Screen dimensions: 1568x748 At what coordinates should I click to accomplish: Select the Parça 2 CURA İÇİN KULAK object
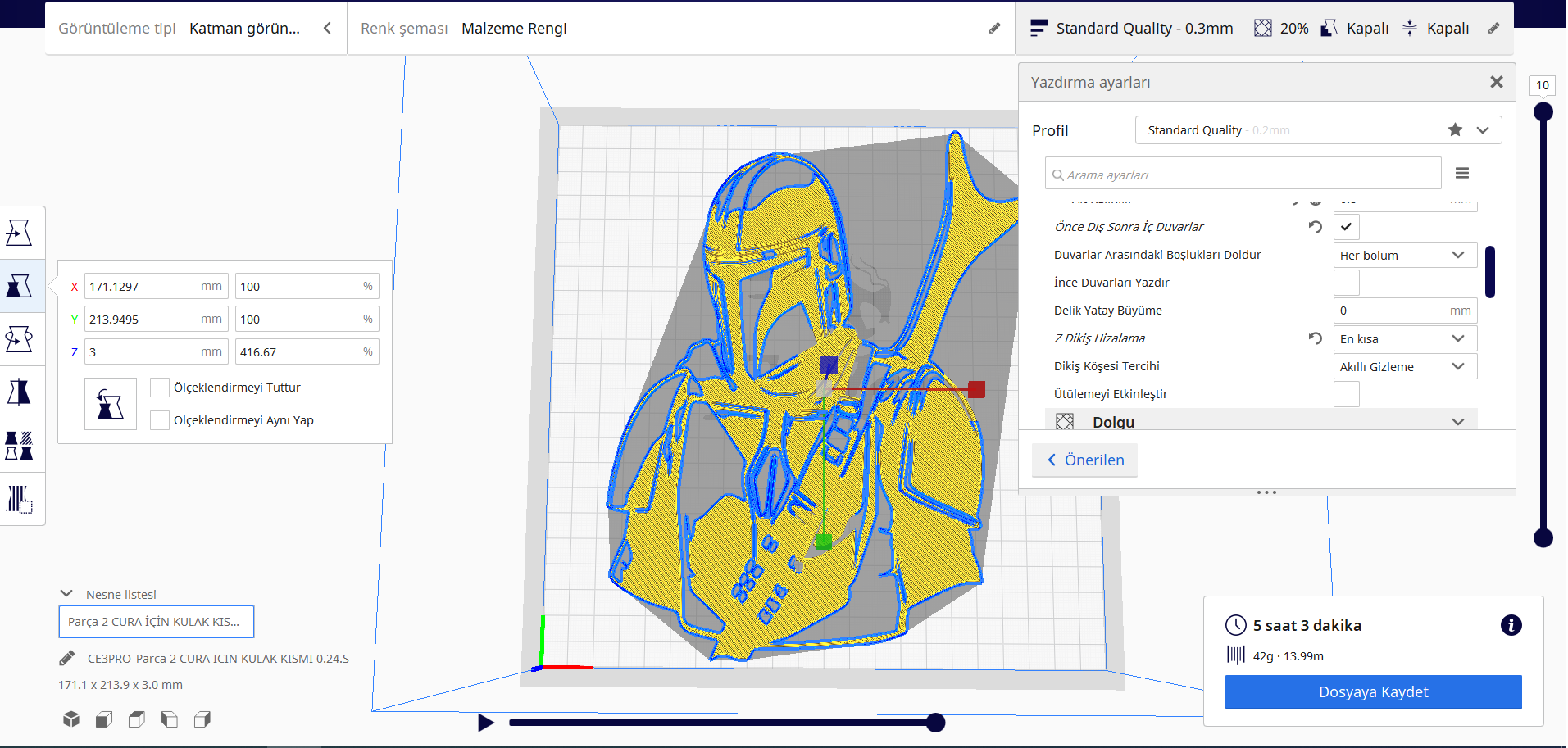pos(156,622)
